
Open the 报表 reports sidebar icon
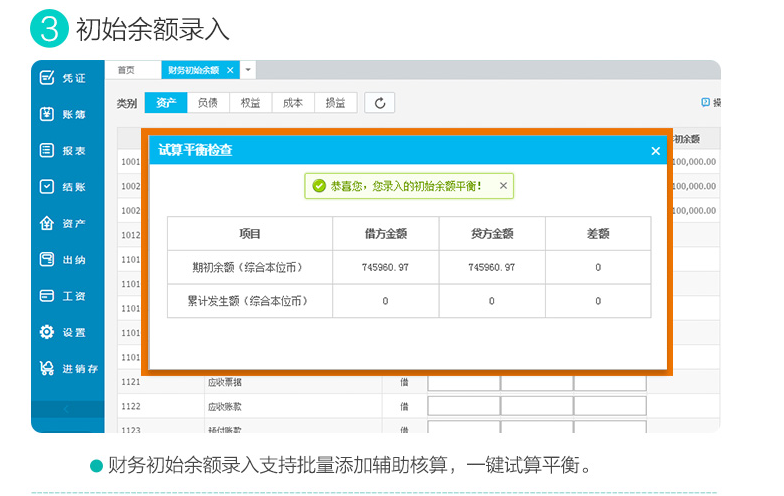[47, 150]
